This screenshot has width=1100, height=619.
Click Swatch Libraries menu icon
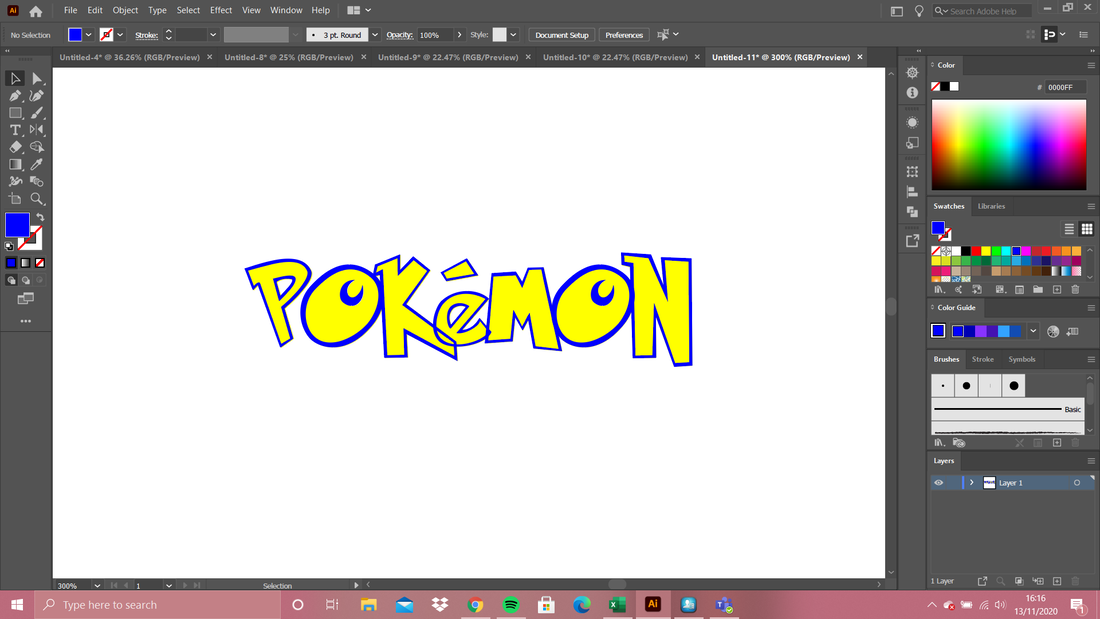939,290
